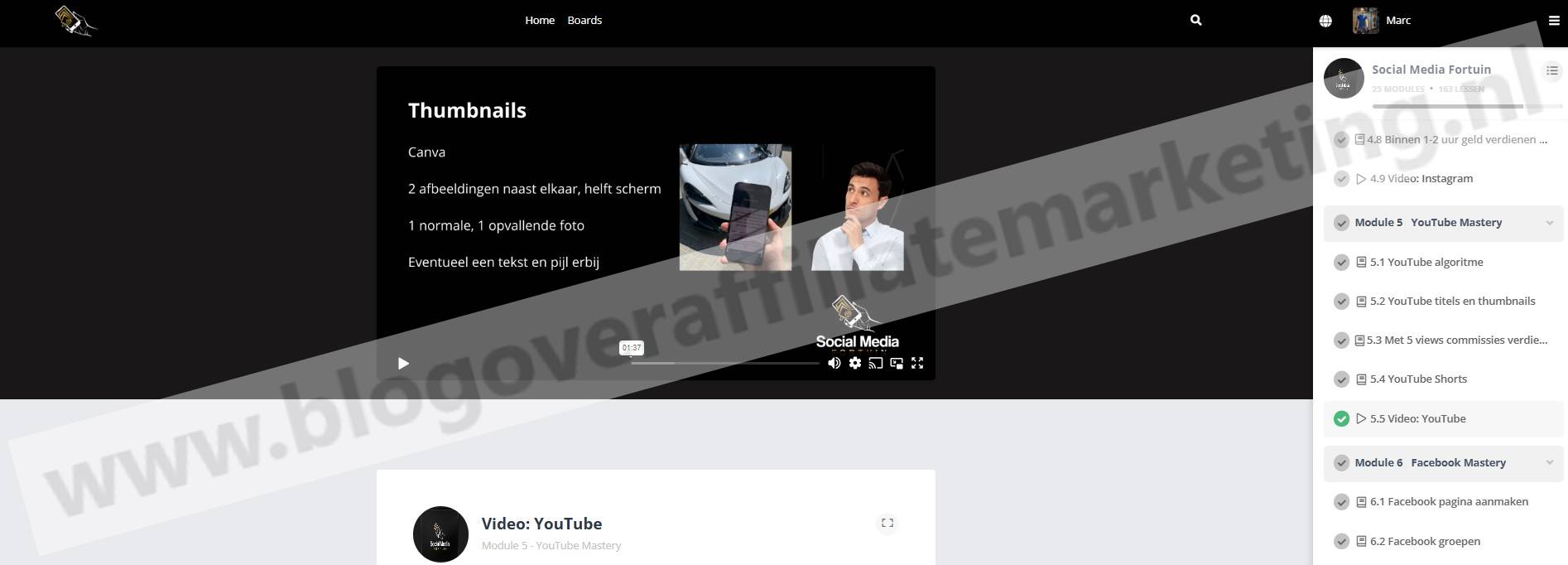This screenshot has height=565, width=1568.
Task: Enter fullscreen video mode
Action: [917, 363]
